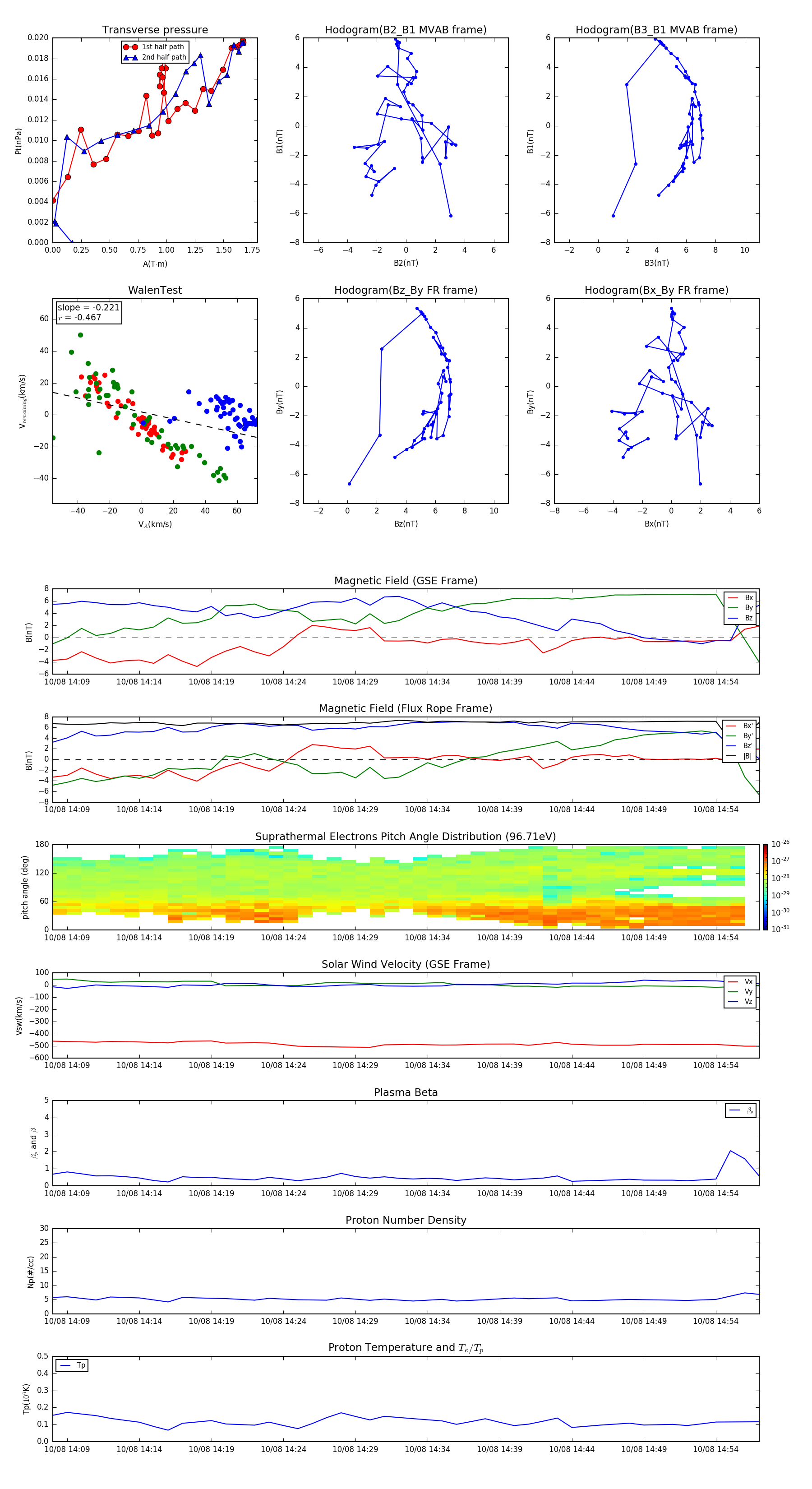Click the "pitch angle (deg)" axis label
The width and height of the screenshot is (812, 1489).
pos(25,887)
